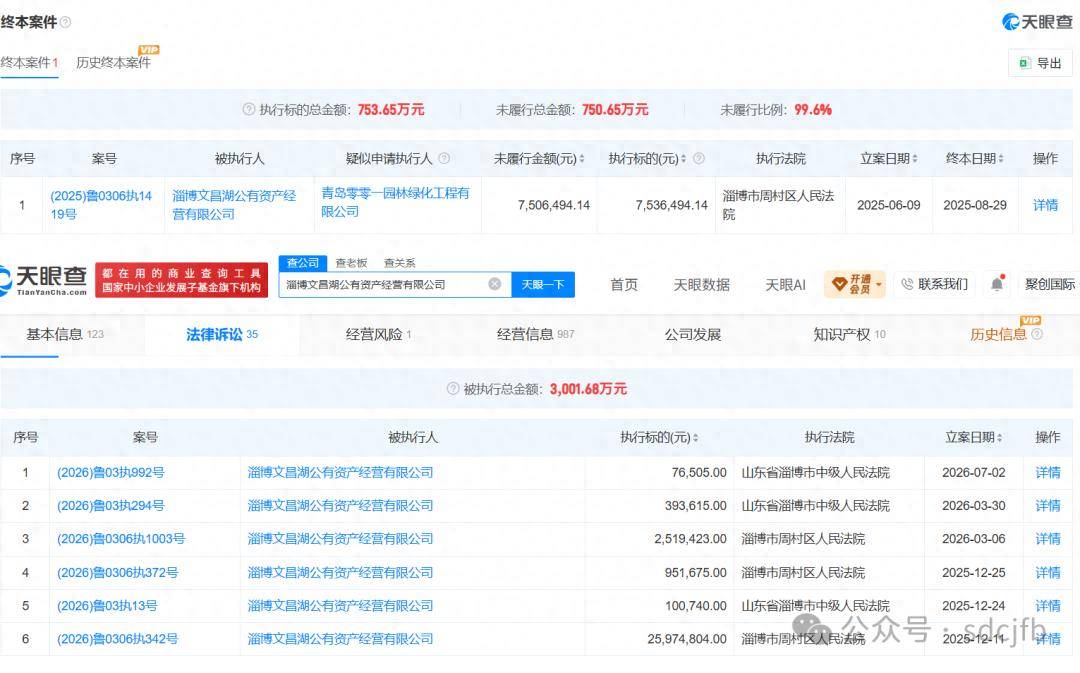Image resolution: width=1080 pixels, height=673 pixels.
Task: Open 天眼AI navigation item
Action: (x=785, y=284)
